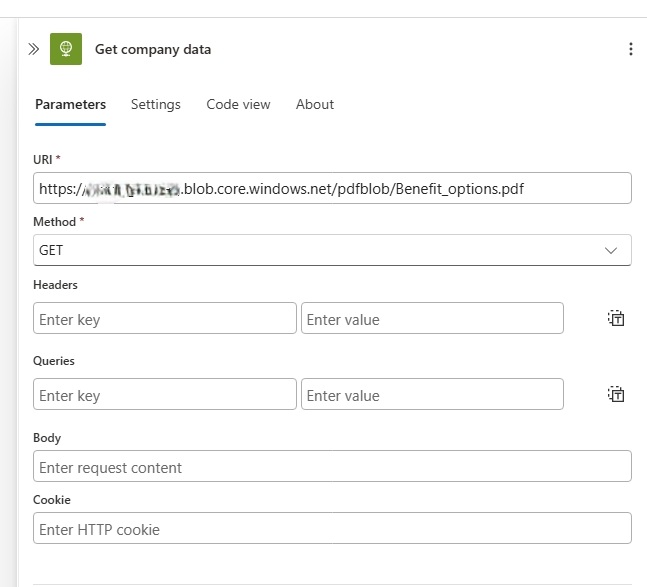The image size is (647, 587).
Task: Focus the Headers Enter key field
Action: tap(165, 318)
